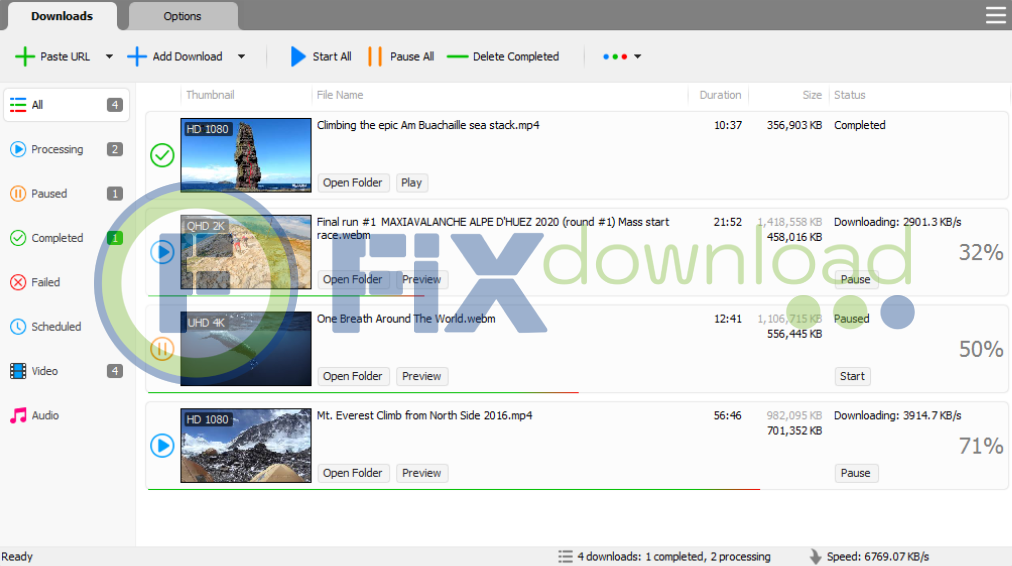1012x566 pixels.
Task: Open the three colored dots dropdown
Action: click(622, 57)
